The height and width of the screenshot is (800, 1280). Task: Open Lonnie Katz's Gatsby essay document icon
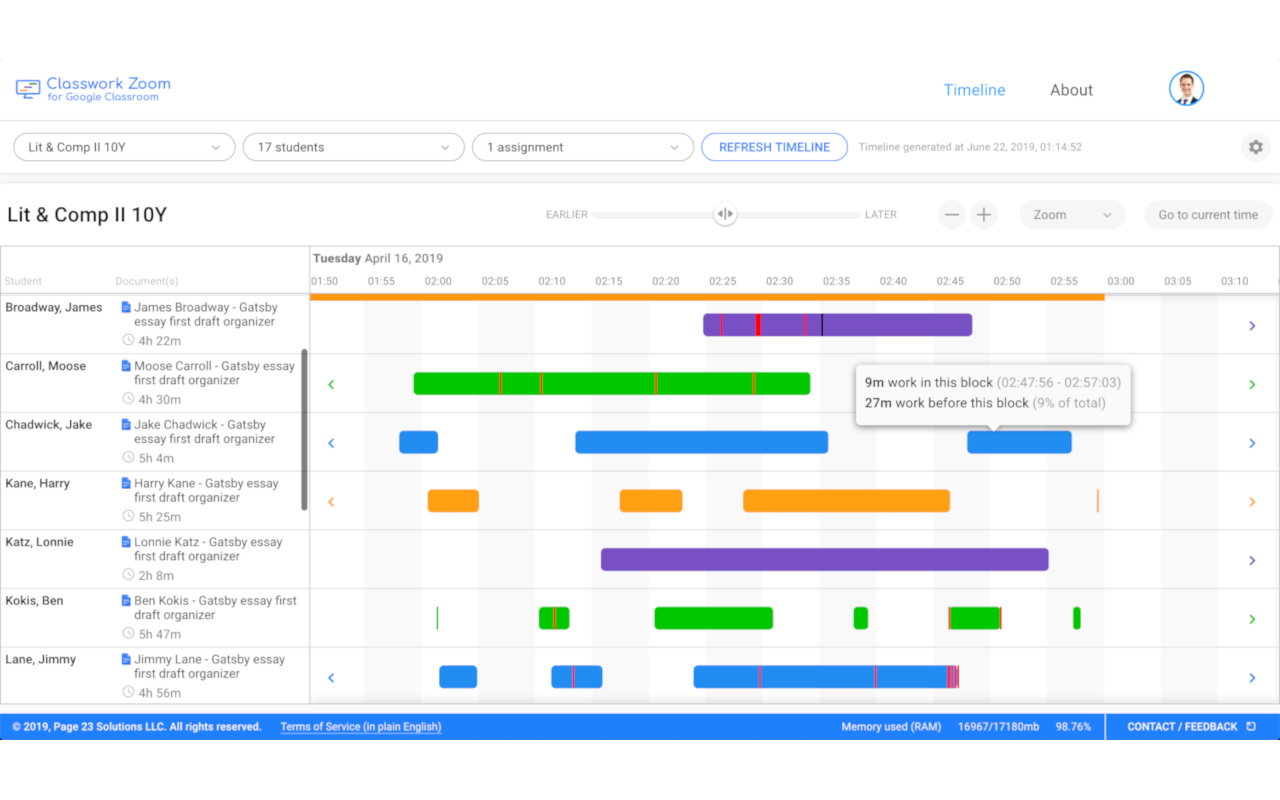126,541
